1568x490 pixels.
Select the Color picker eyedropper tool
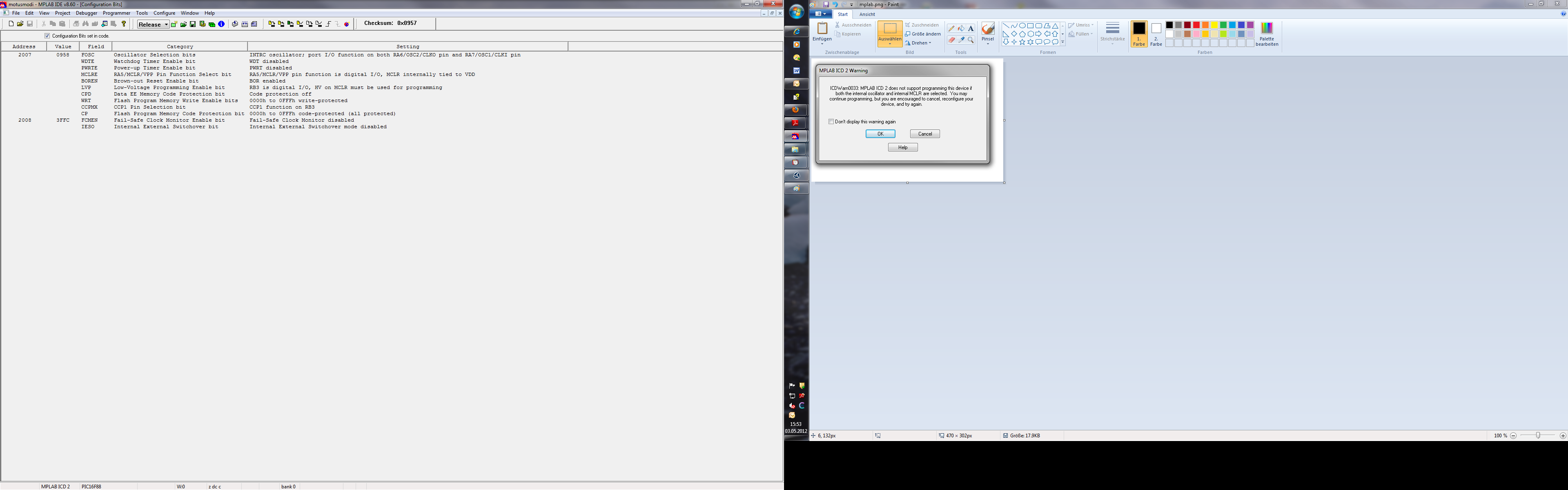(961, 40)
